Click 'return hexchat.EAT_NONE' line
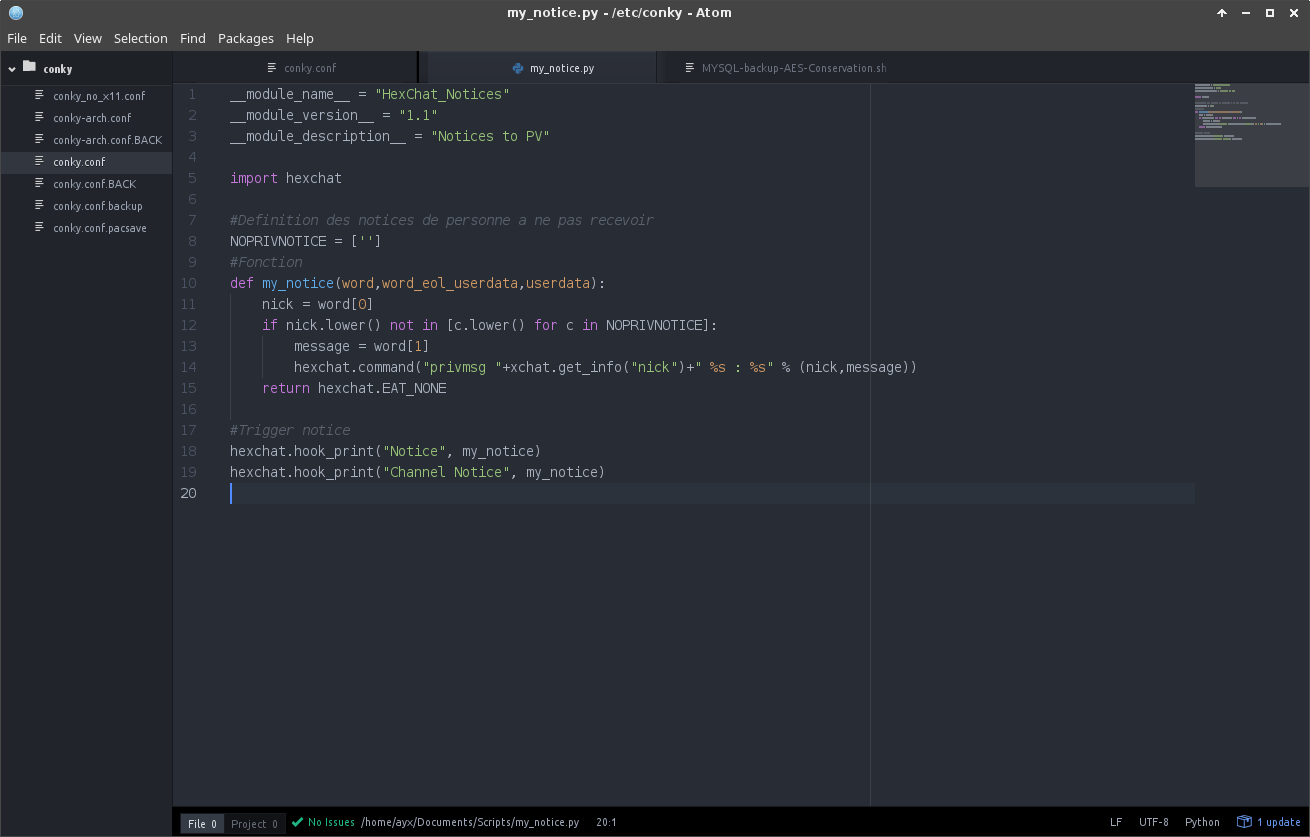The height and width of the screenshot is (837, 1310). (354, 388)
